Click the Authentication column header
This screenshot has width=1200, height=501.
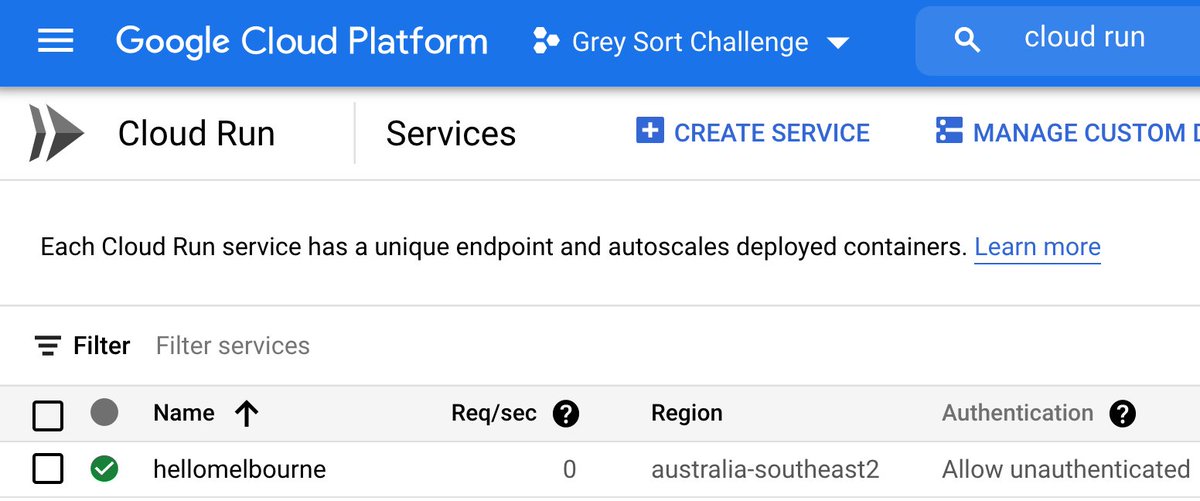pyautogui.click(x=1018, y=413)
